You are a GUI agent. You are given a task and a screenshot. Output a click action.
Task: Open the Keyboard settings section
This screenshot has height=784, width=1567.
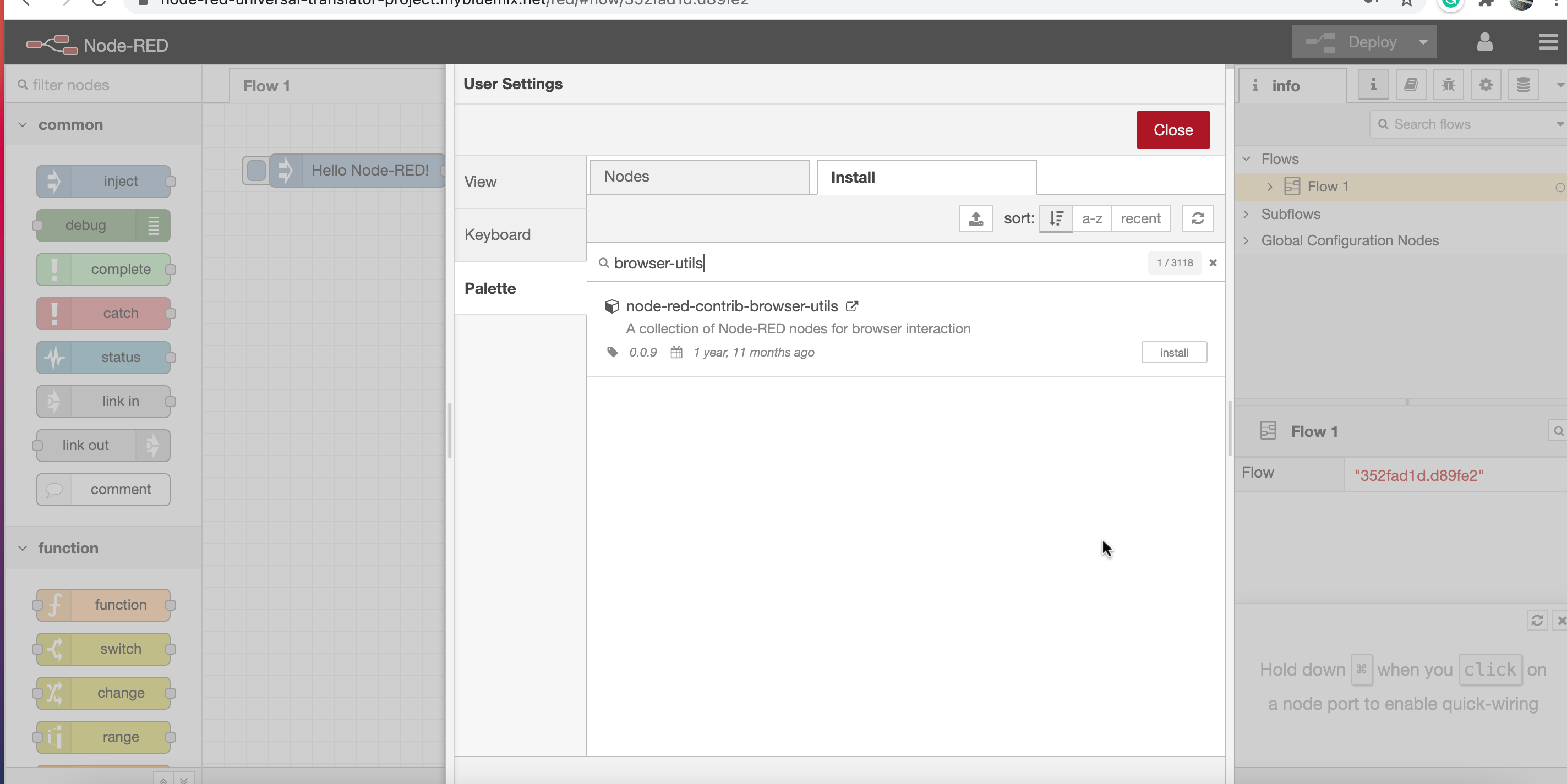click(x=498, y=234)
